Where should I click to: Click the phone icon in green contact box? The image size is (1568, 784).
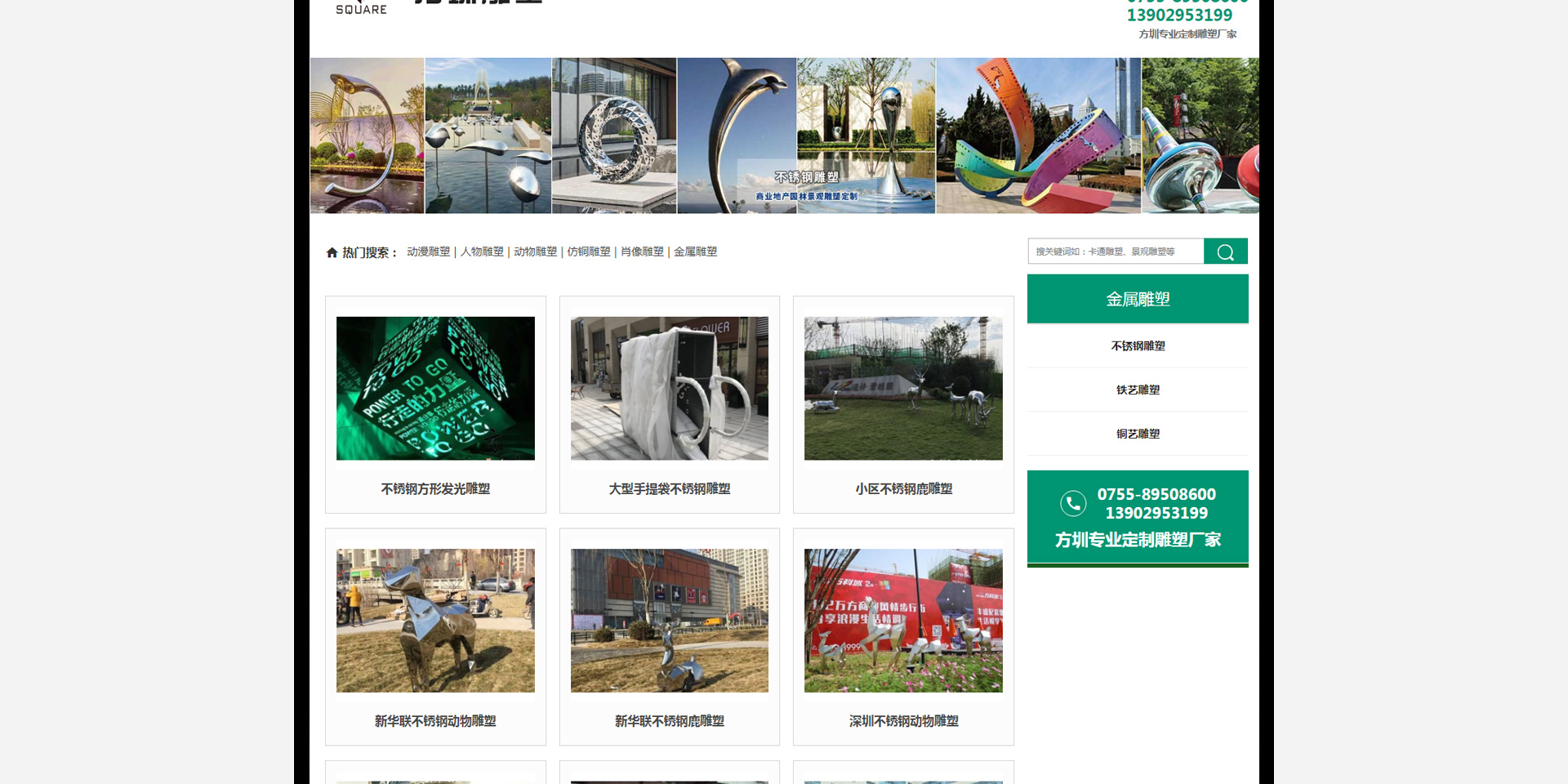coord(1073,503)
